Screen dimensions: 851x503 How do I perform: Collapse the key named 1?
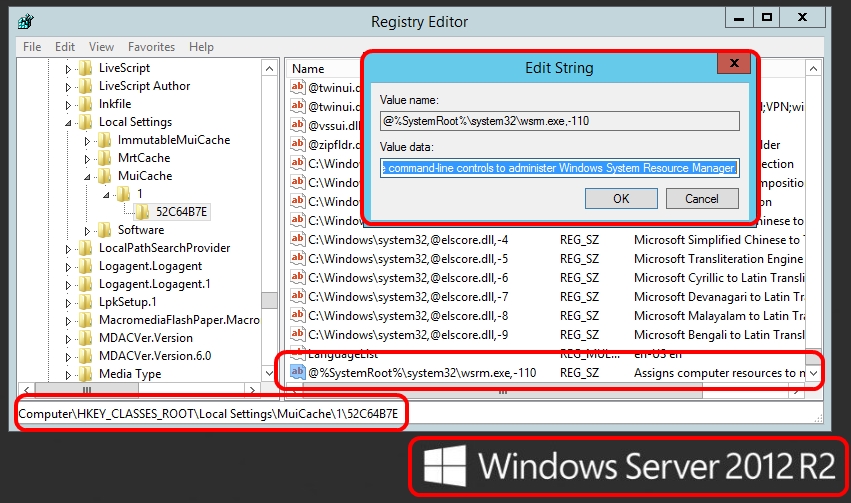click(x=106, y=195)
